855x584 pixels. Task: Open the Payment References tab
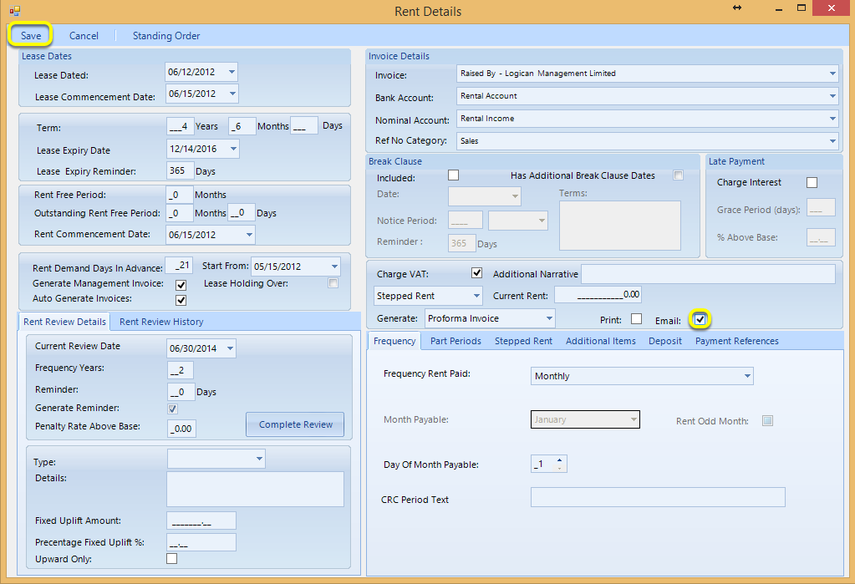737,341
